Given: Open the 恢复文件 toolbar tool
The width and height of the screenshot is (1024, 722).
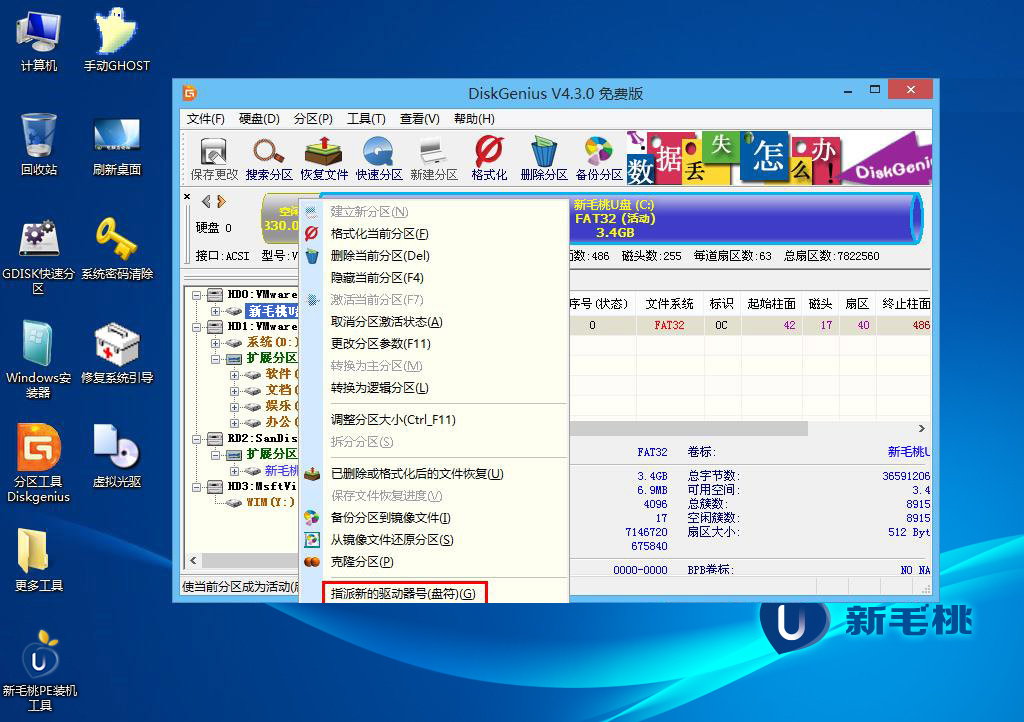Looking at the screenshot, I should tap(324, 158).
